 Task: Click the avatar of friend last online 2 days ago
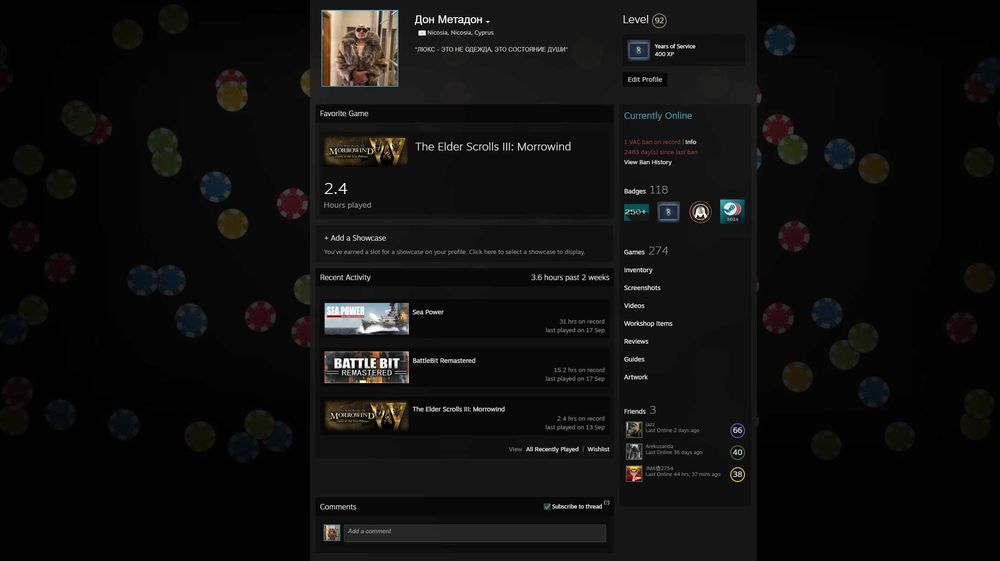pos(633,430)
